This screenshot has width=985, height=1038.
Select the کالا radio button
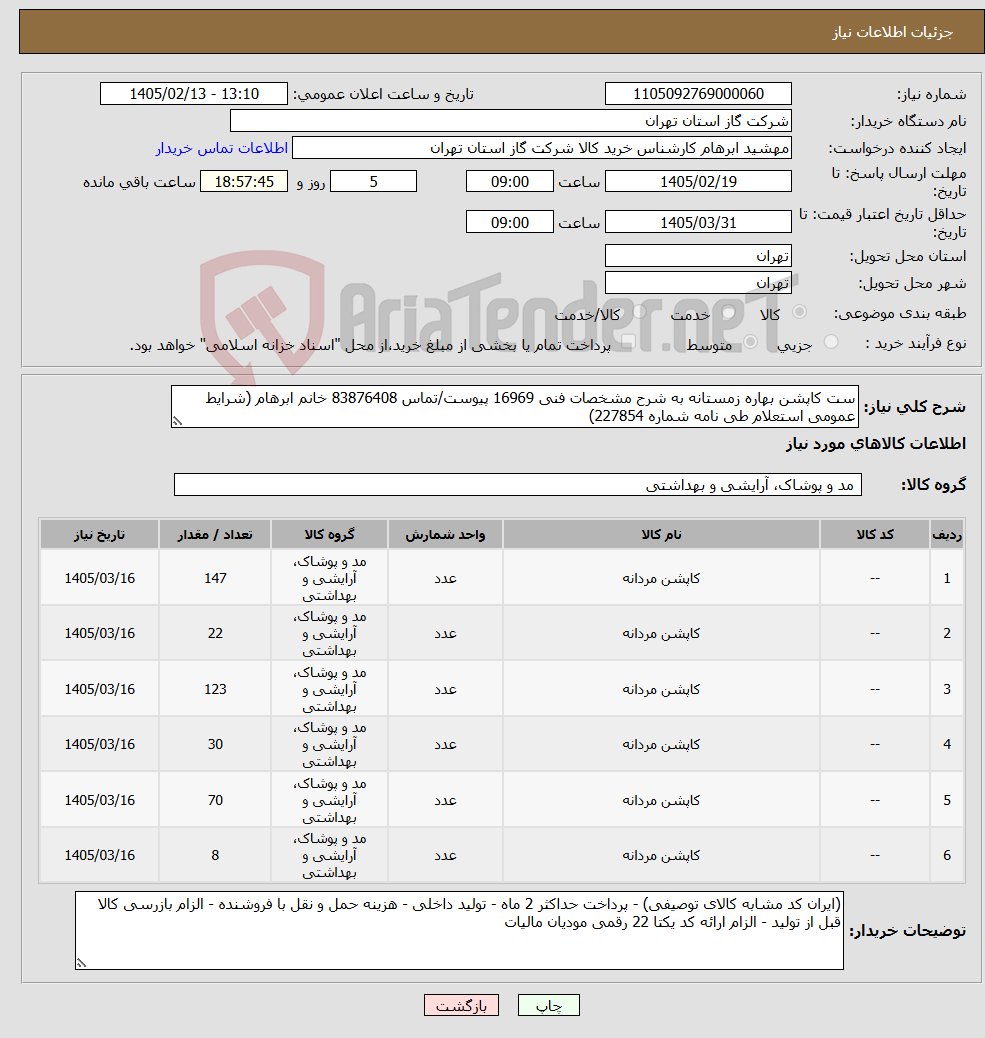[x=799, y=312]
